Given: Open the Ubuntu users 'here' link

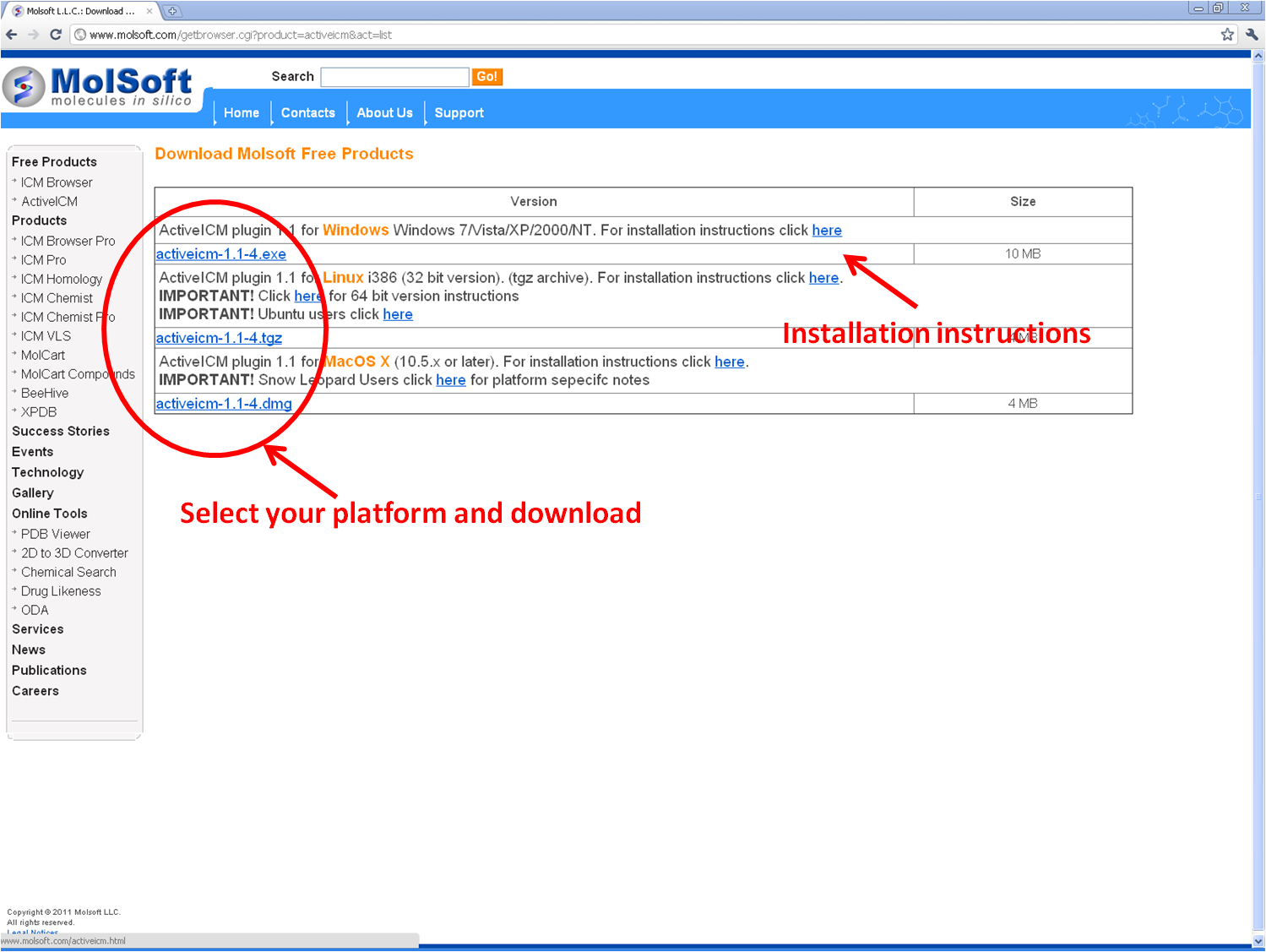Looking at the screenshot, I should [398, 314].
